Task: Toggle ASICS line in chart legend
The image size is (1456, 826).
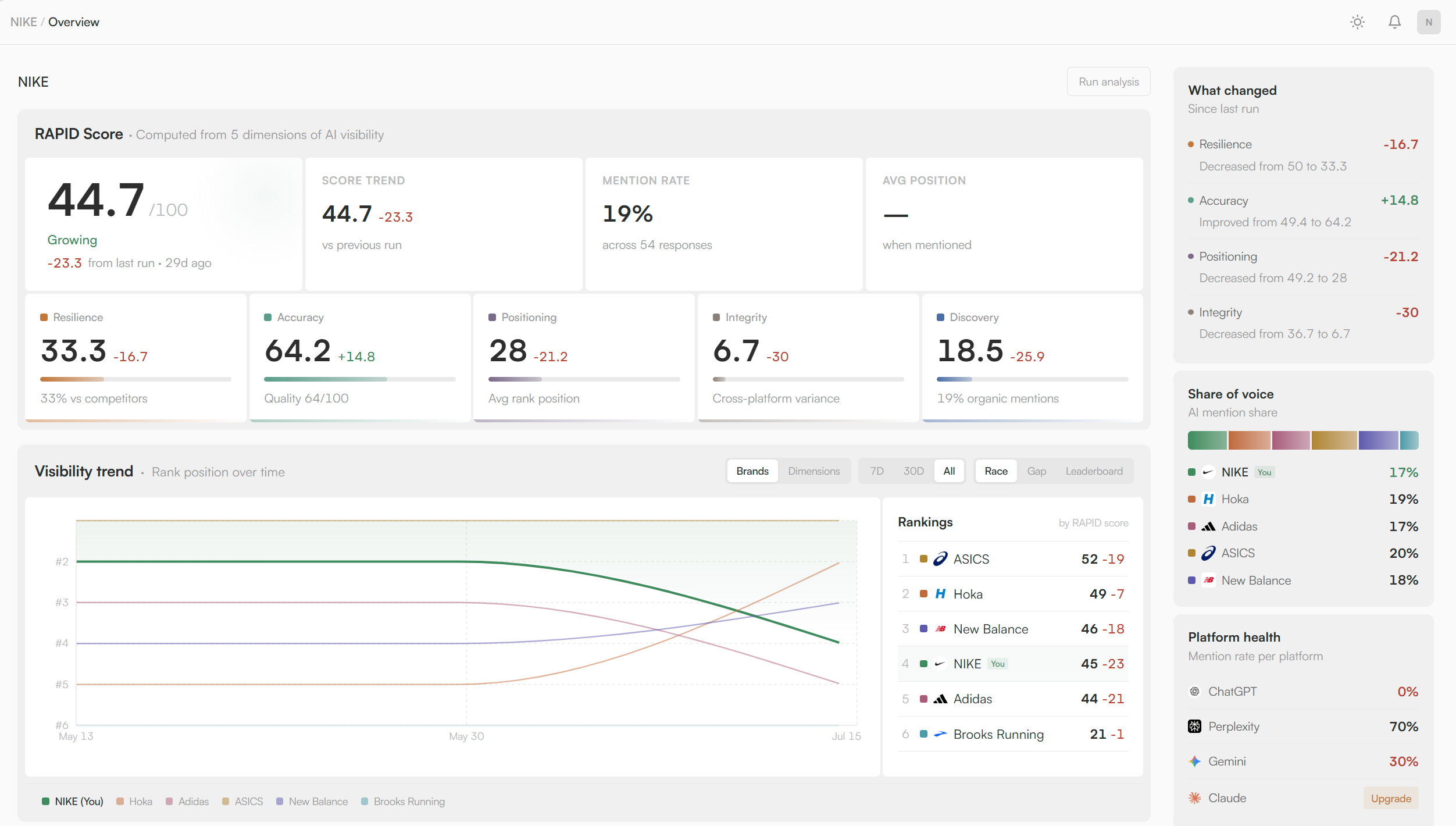Action: (x=242, y=802)
